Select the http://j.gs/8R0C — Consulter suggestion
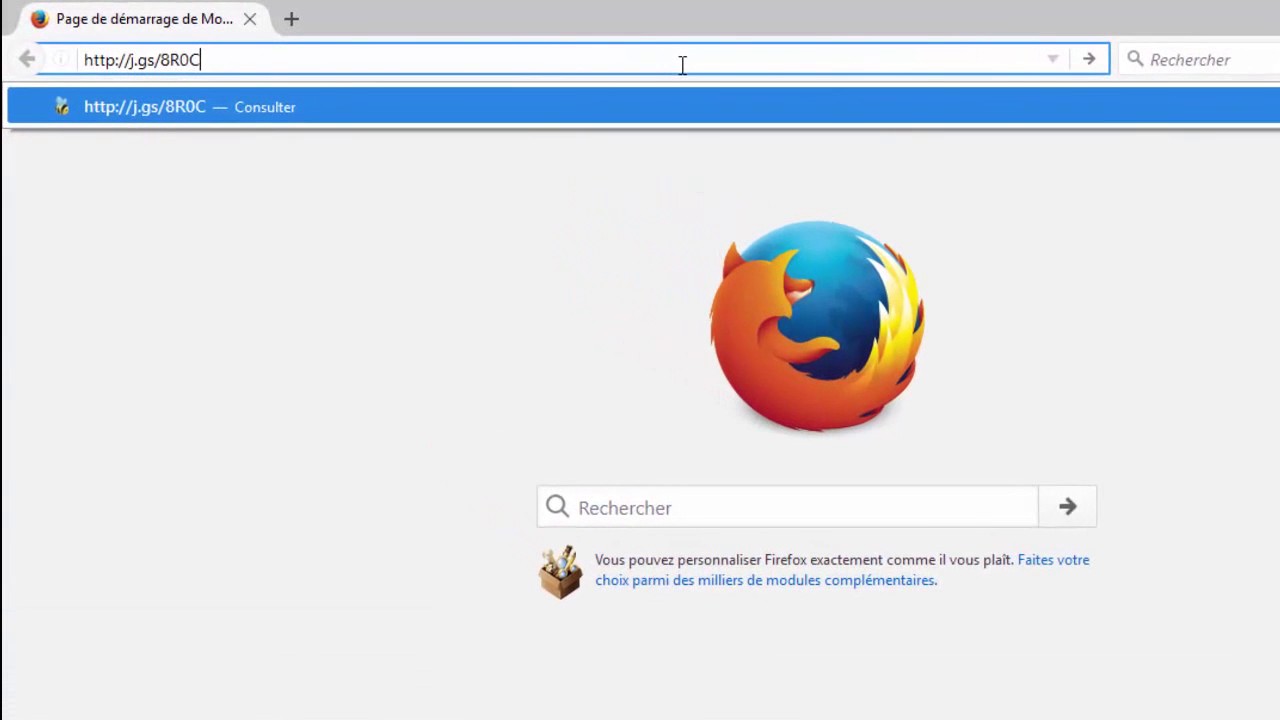Screen dimensions: 1280x720 [x=643, y=107]
